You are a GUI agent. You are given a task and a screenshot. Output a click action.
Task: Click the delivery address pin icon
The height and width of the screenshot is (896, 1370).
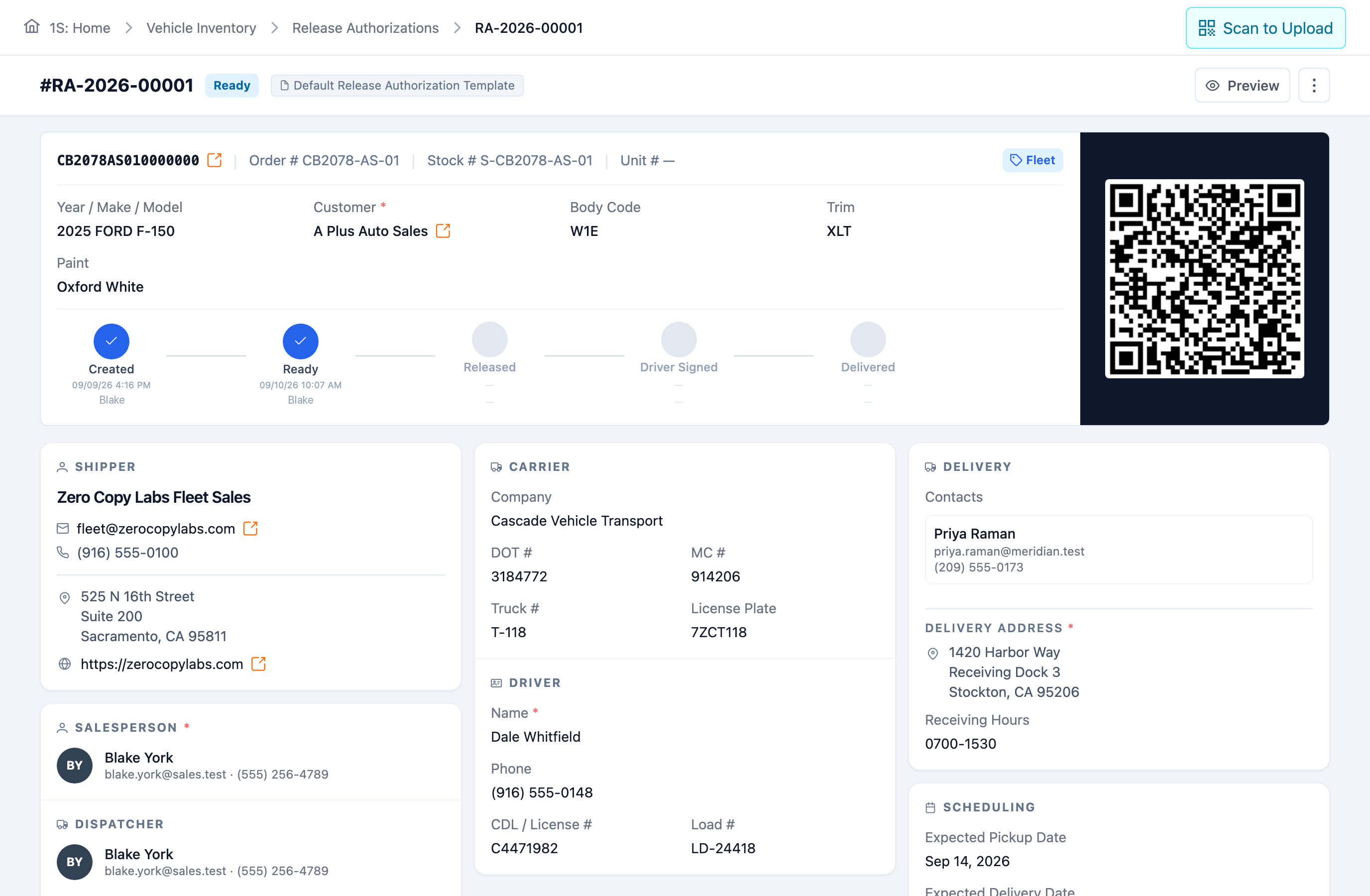(x=932, y=653)
